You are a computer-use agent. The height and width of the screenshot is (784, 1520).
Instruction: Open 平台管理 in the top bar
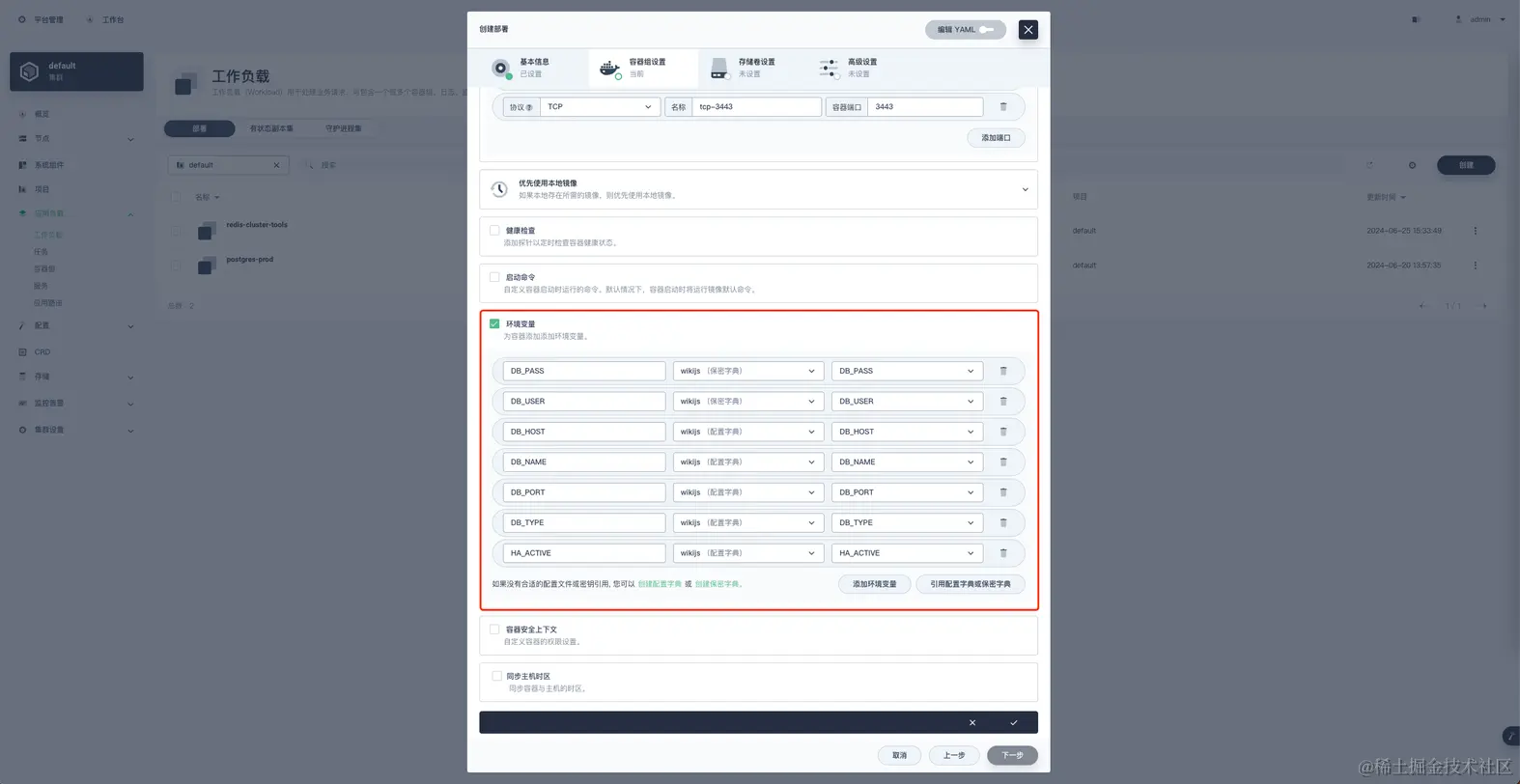[41, 19]
